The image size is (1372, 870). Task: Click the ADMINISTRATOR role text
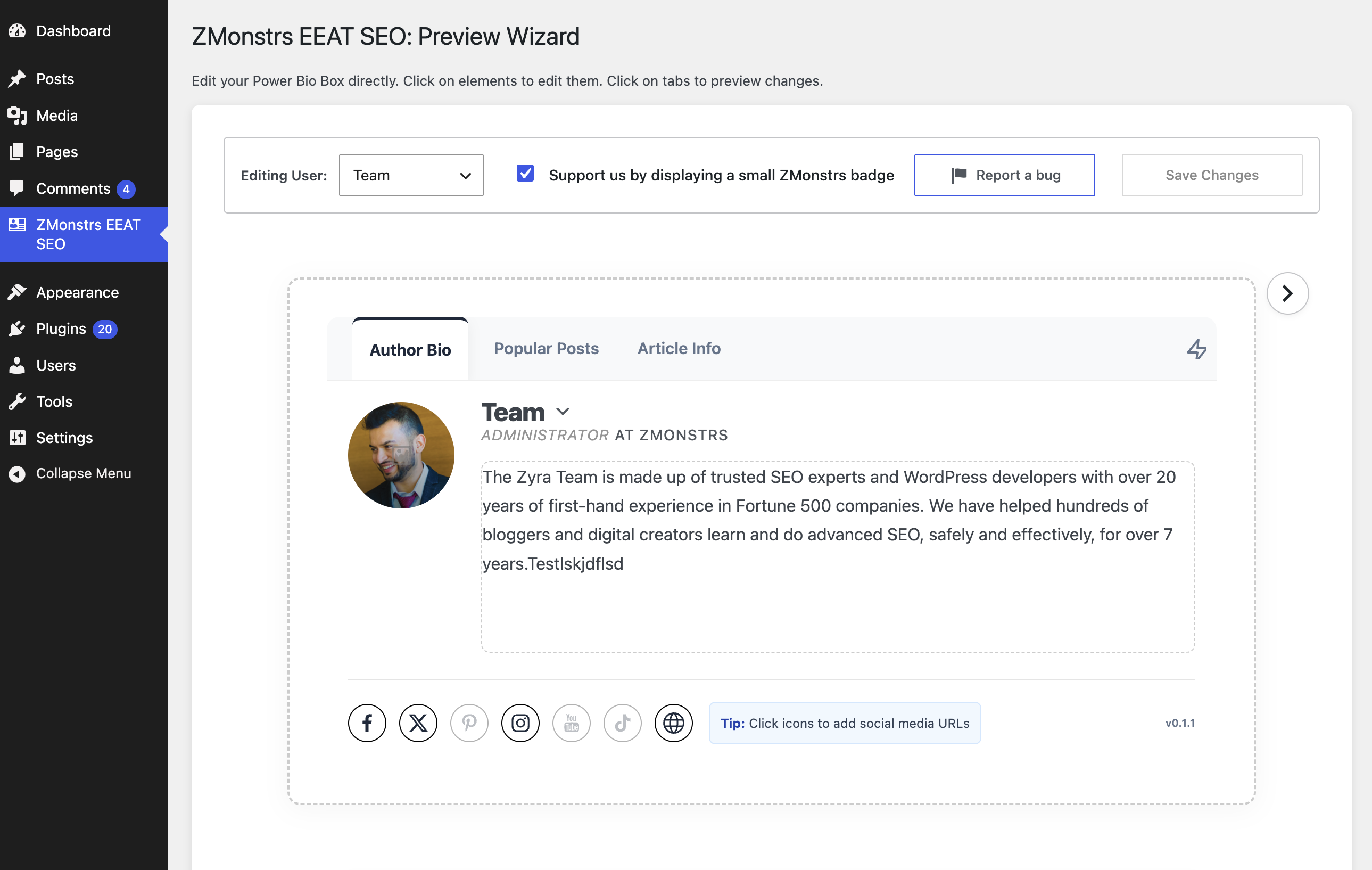pyautogui.click(x=544, y=435)
